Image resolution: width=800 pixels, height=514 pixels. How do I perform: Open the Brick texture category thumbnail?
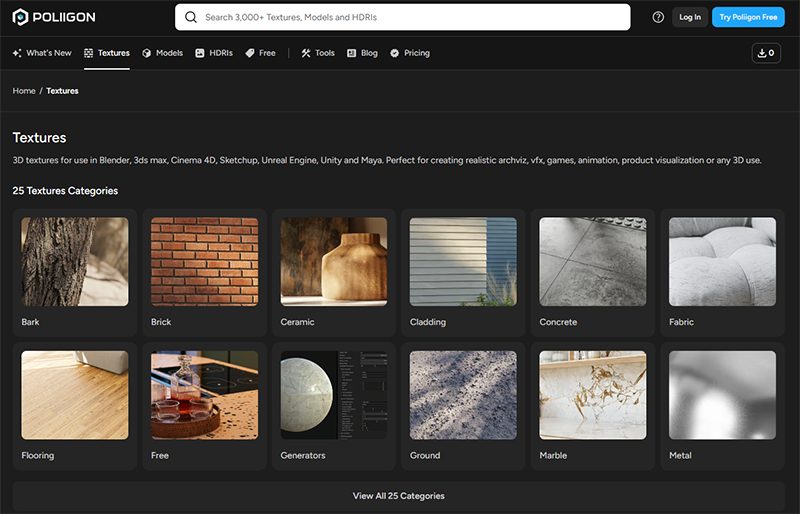click(x=204, y=262)
